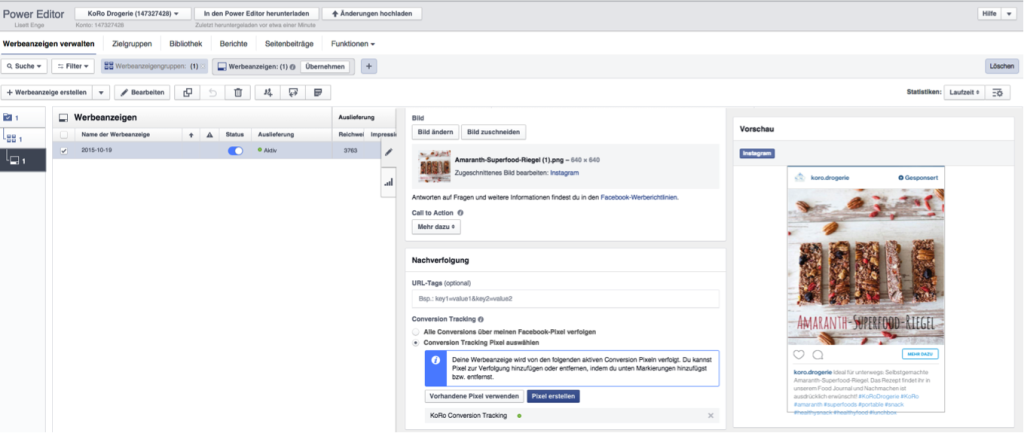
Task: Open column settings icon next to Laufzeit
Action: pos(997,93)
